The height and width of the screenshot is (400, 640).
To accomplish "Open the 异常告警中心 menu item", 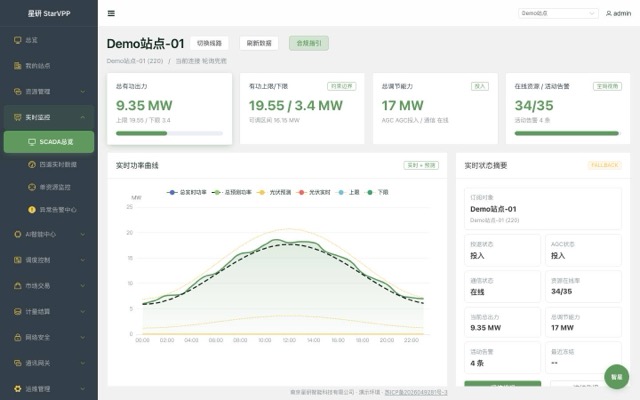I will click(49, 209).
